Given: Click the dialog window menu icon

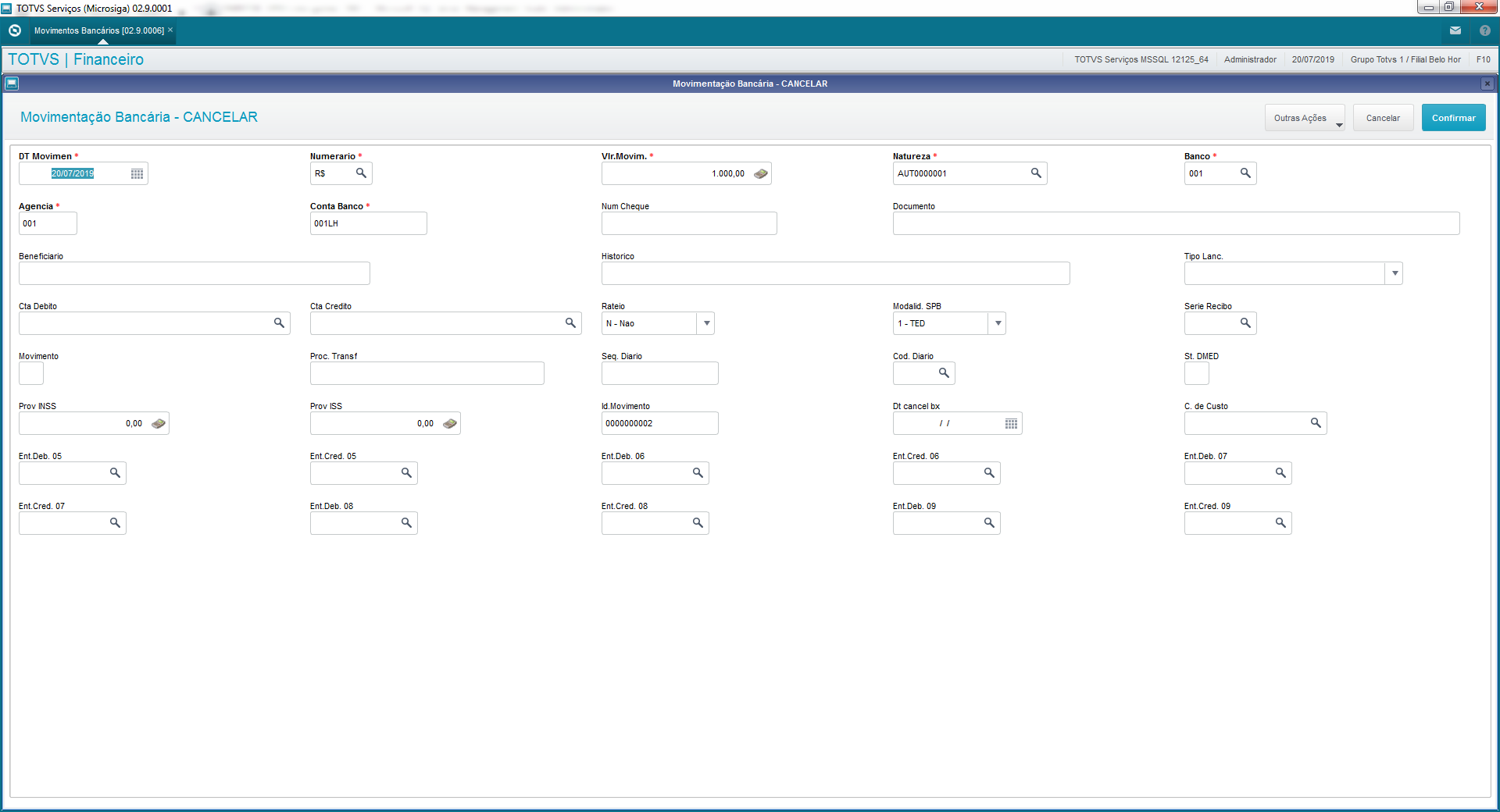Looking at the screenshot, I should [x=12, y=83].
